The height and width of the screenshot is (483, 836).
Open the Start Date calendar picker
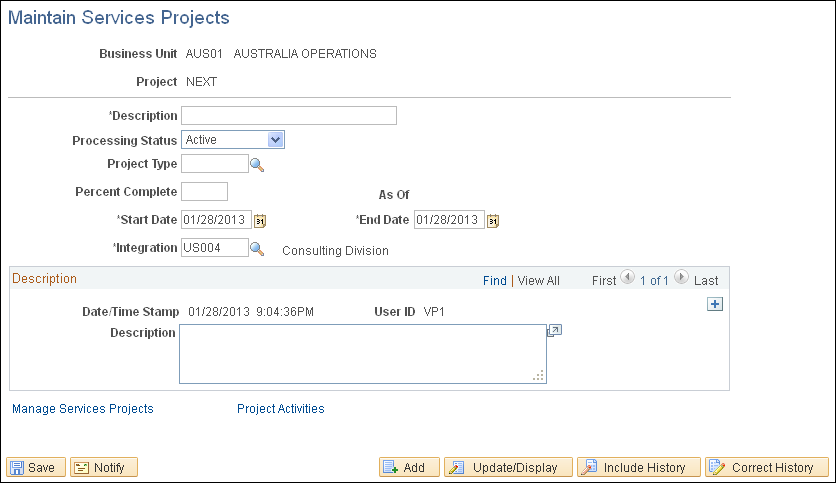point(261,221)
